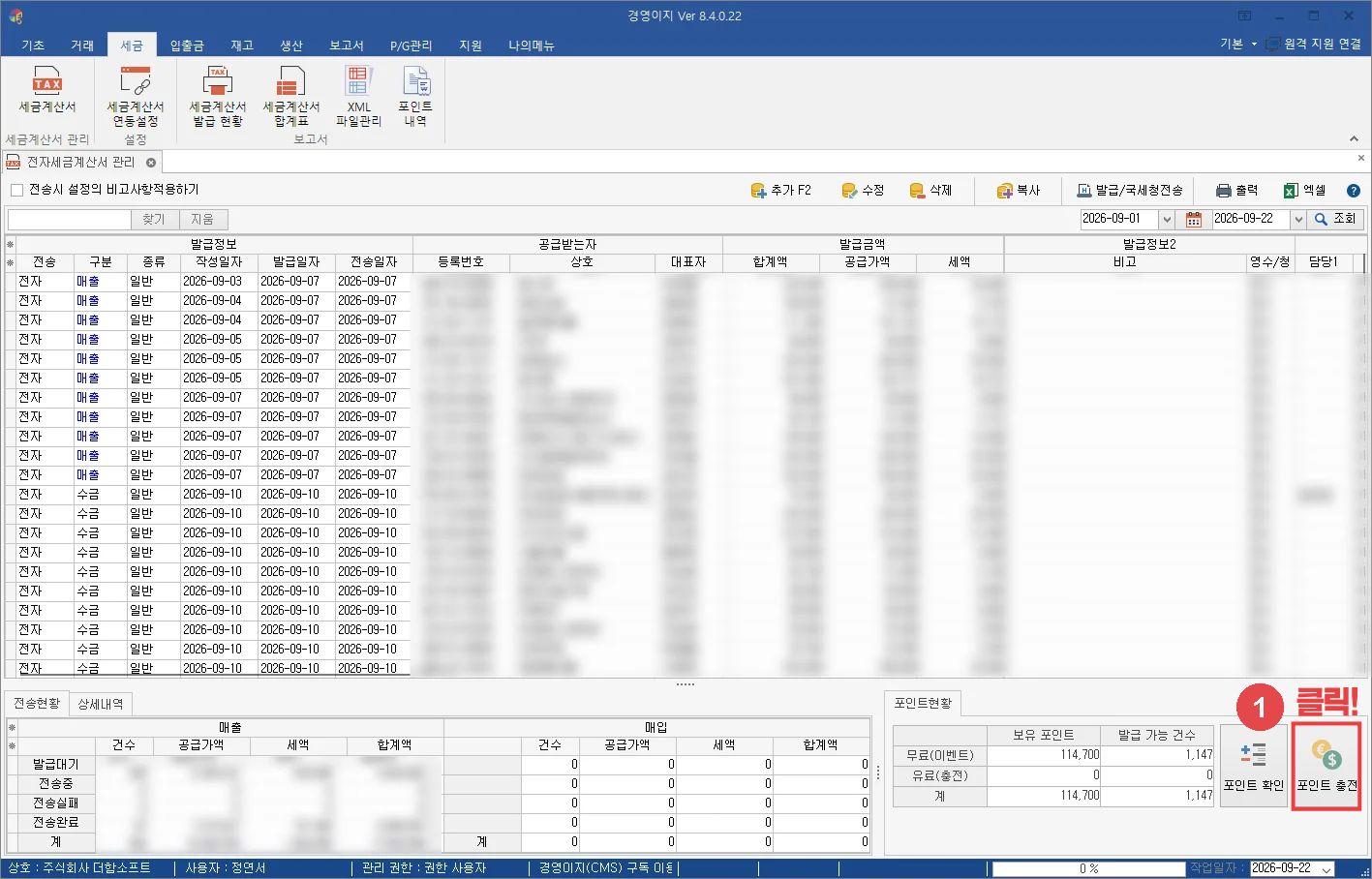1372x879 pixels.
Task: Expand start date 2026-09-01 dropdown
Action: click(x=1166, y=220)
